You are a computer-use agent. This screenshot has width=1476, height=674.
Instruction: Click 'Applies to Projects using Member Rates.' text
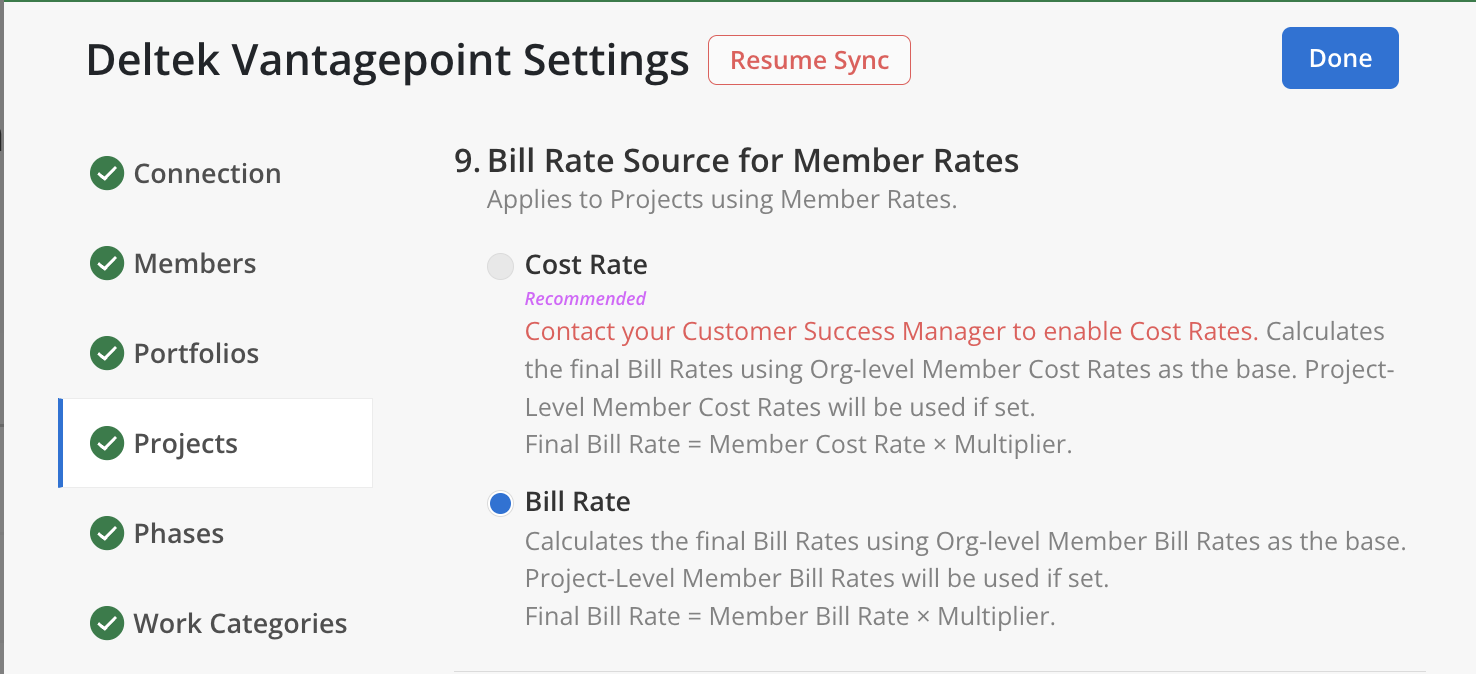[722, 199]
